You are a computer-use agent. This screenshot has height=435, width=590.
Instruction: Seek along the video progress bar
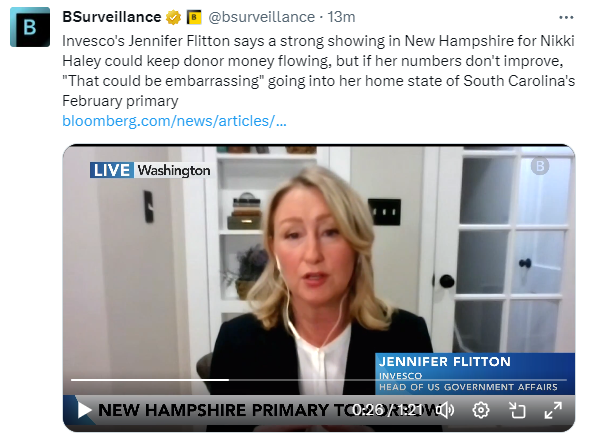click(x=319, y=380)
